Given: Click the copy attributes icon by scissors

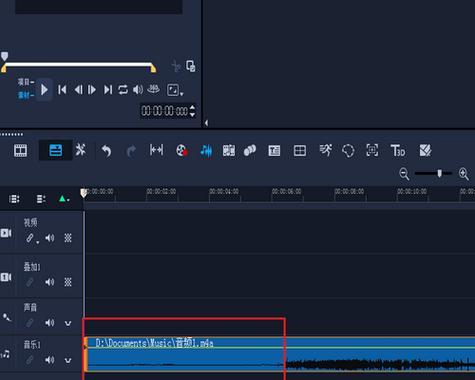Looking at the screenshot, I should click(x=191, y=66).
